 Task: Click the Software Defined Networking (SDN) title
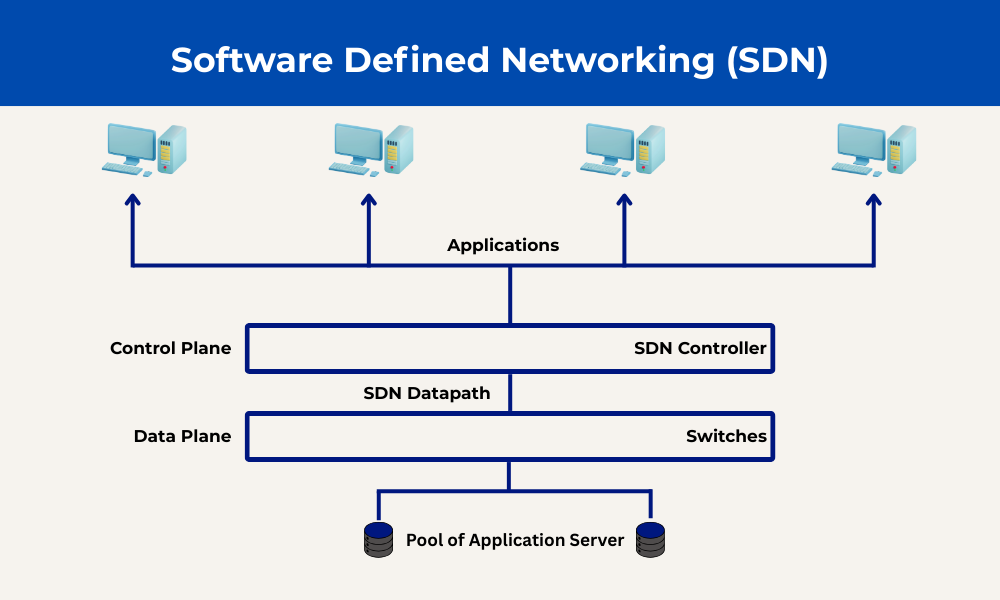pyautogui.click(x=499, y=61)
